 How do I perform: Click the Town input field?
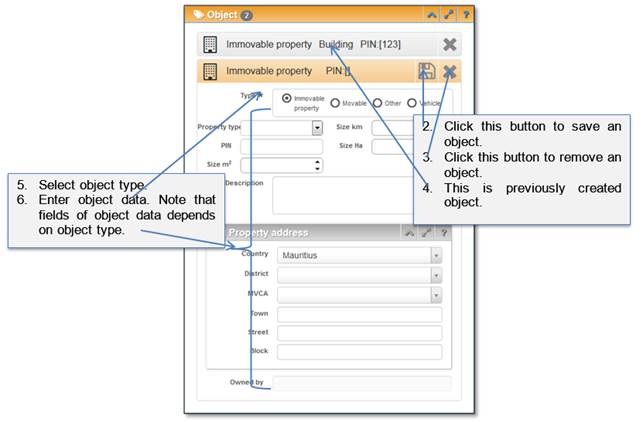[358, 314]
